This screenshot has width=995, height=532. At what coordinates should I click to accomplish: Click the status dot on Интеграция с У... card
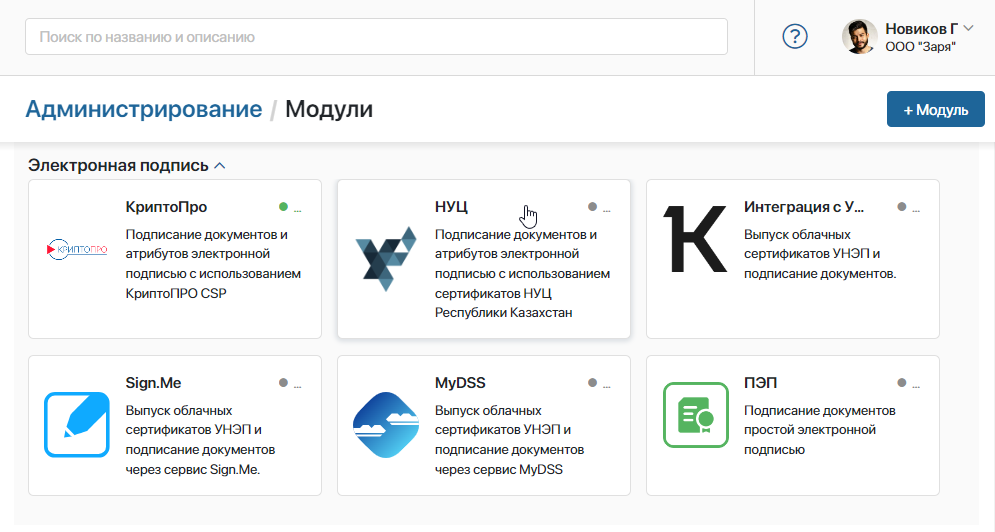click(901, 206)
